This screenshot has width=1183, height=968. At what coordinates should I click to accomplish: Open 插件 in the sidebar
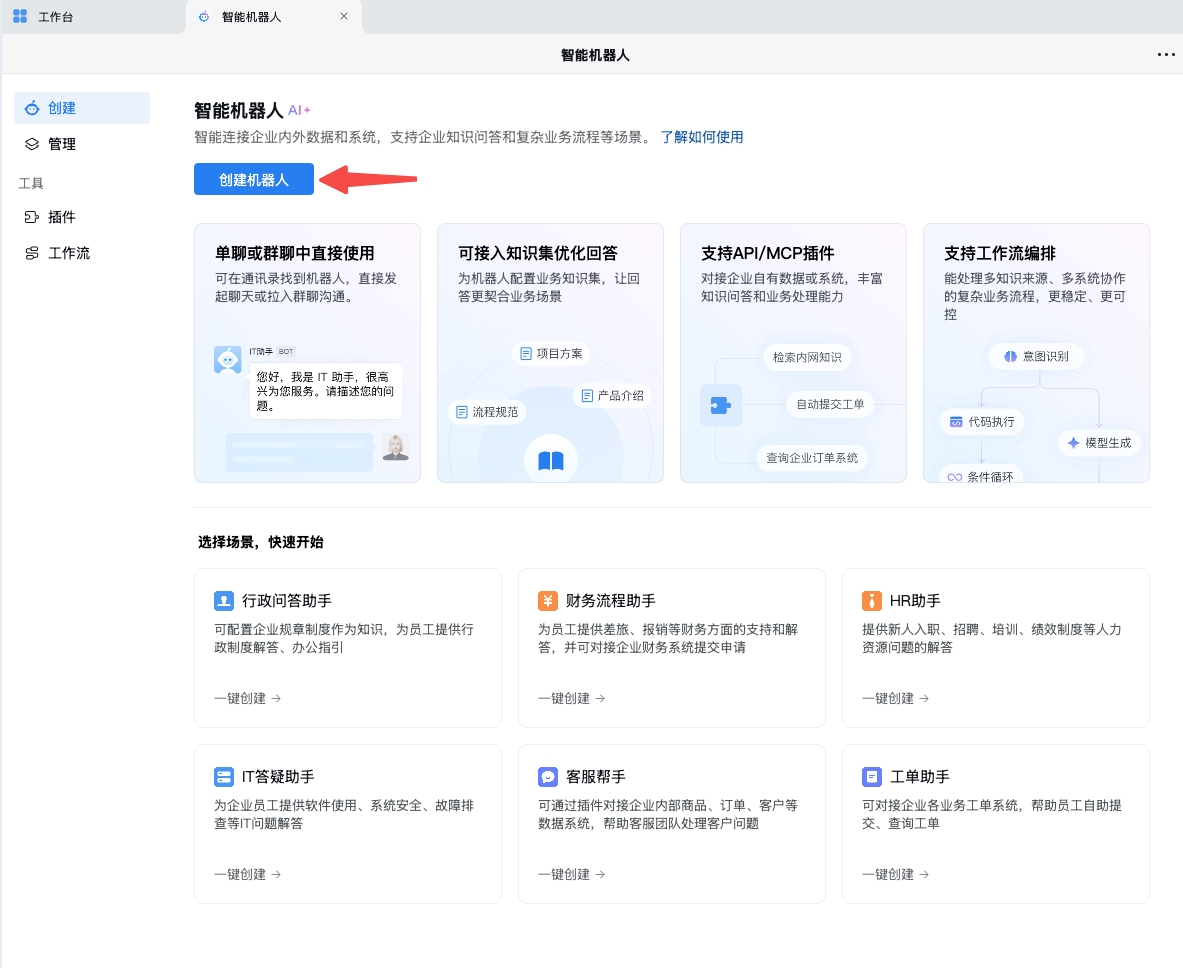point(81,217)
